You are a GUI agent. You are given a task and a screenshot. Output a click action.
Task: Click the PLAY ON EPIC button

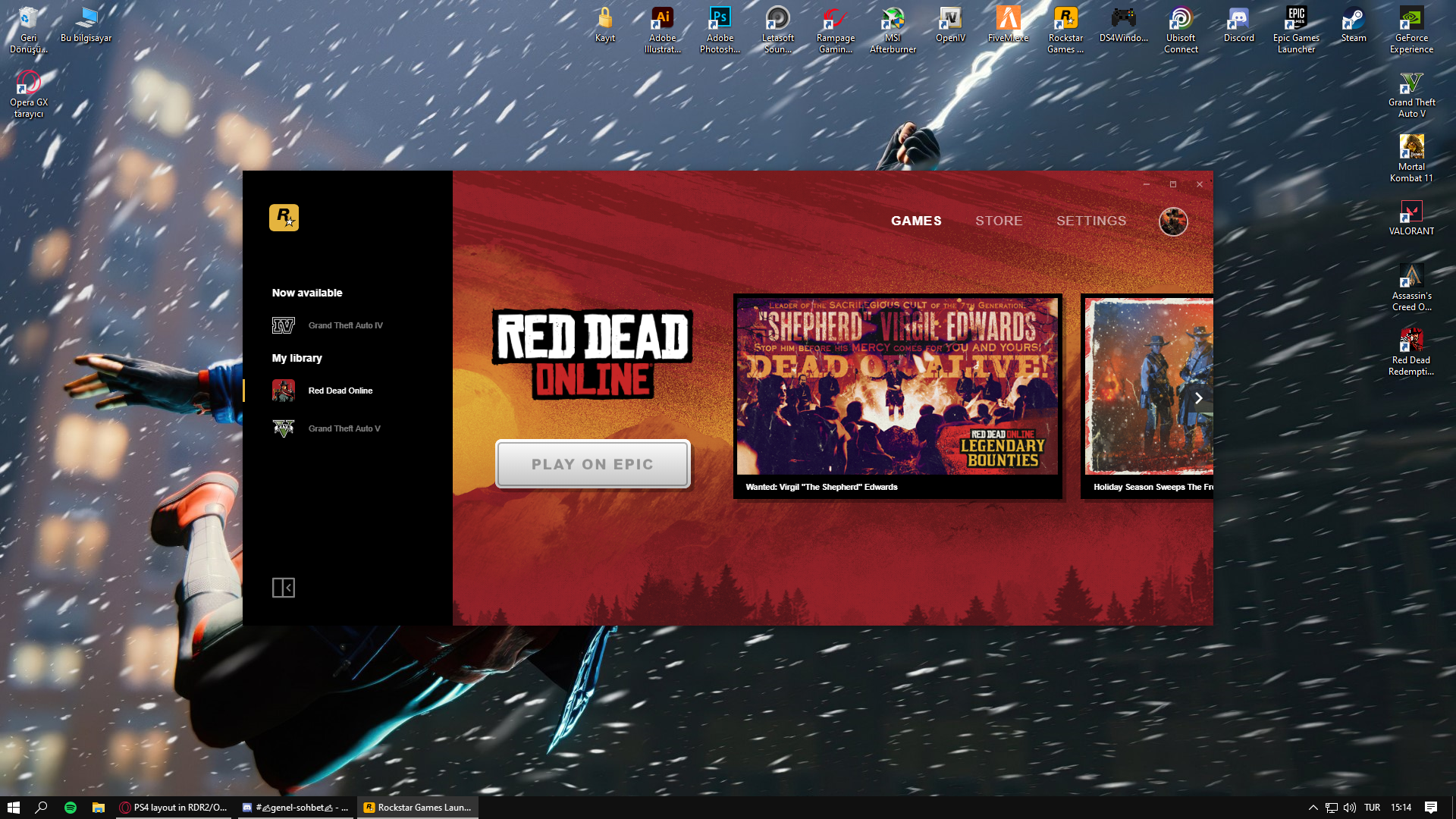(592, 464)
